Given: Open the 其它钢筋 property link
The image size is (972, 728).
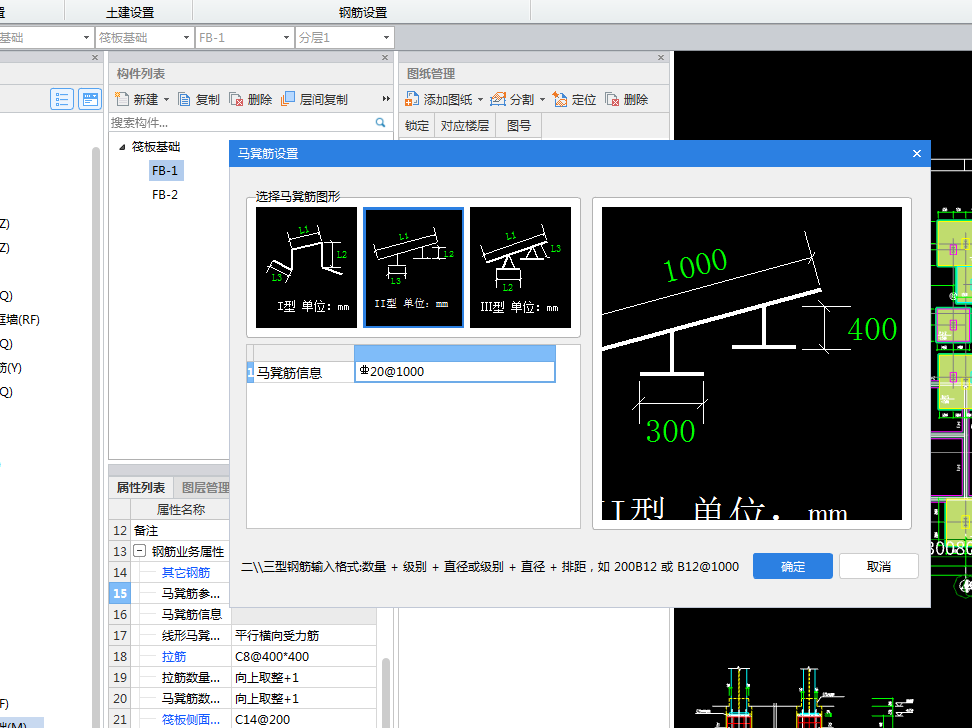Looking at the screenshot, I should pyautogui.click(x=186, y=572).
